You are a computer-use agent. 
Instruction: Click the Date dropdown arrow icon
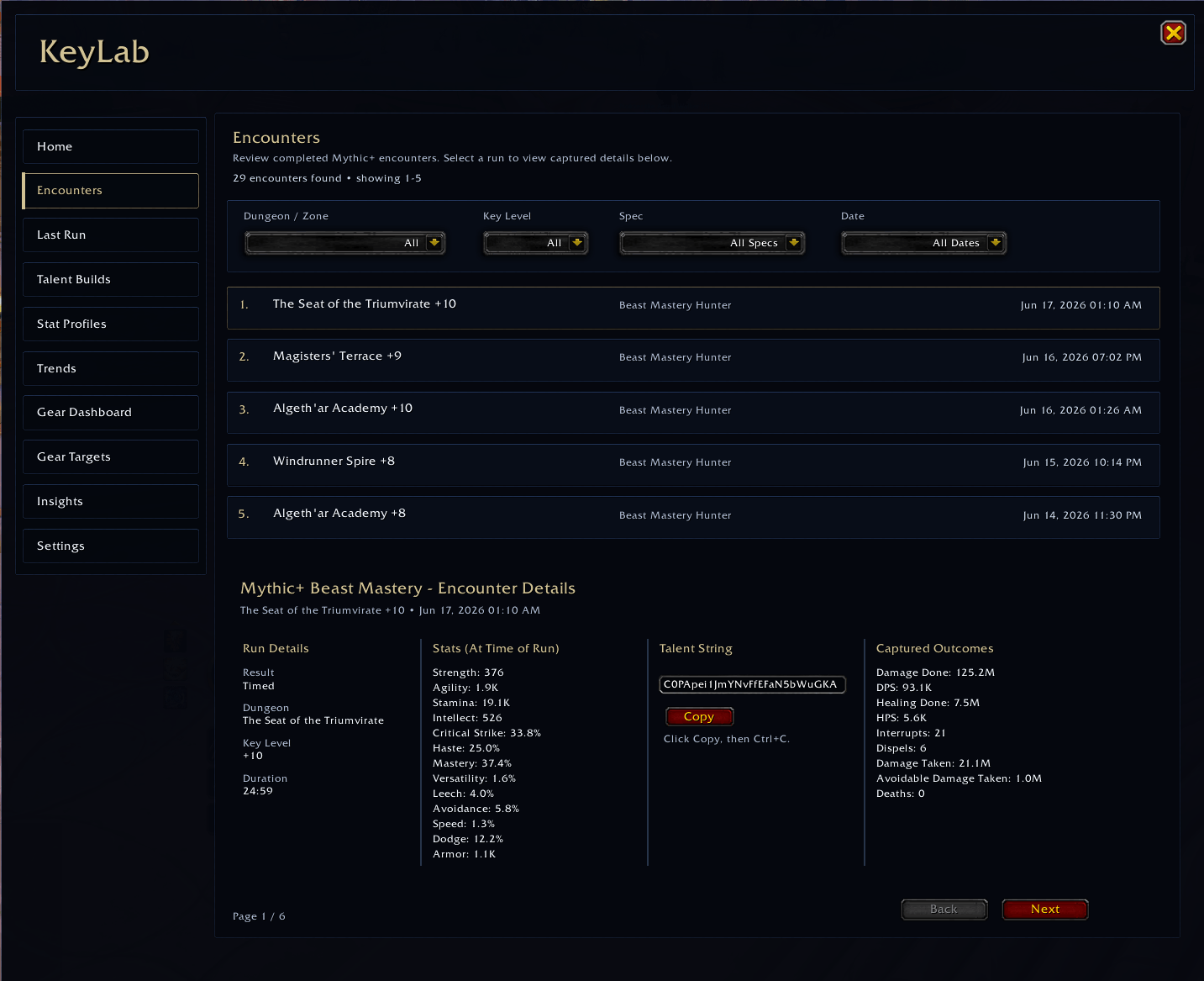pos(996,243)
